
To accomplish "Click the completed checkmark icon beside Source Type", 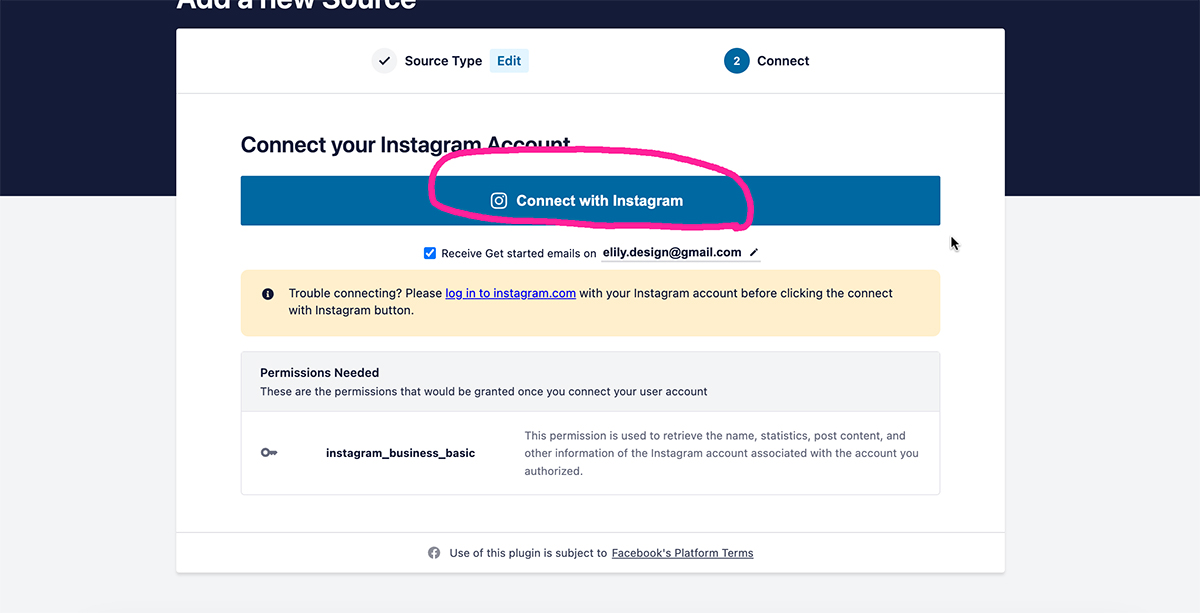I will [x=384, y=61].
